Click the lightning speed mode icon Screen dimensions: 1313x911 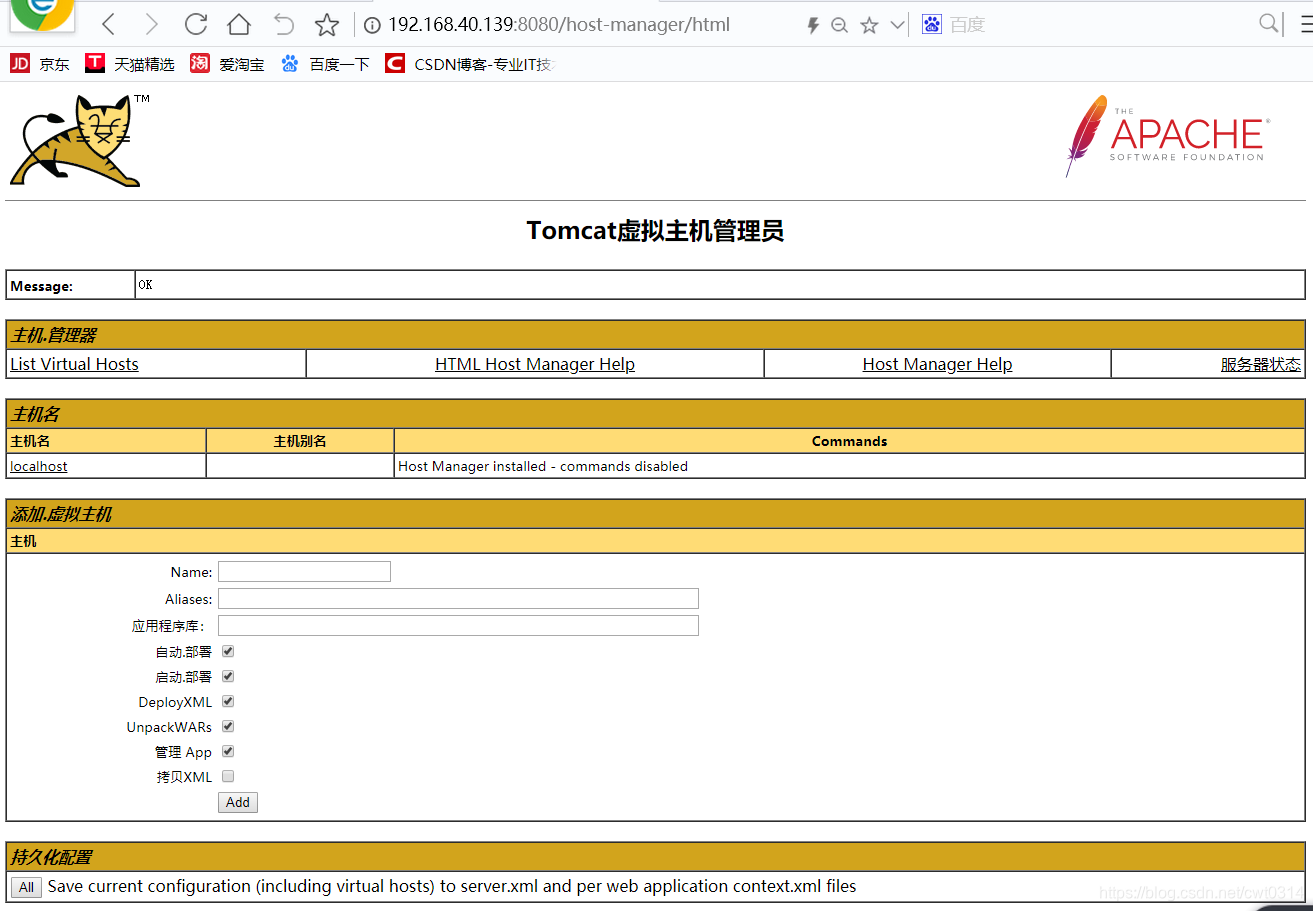click(813, 25)
